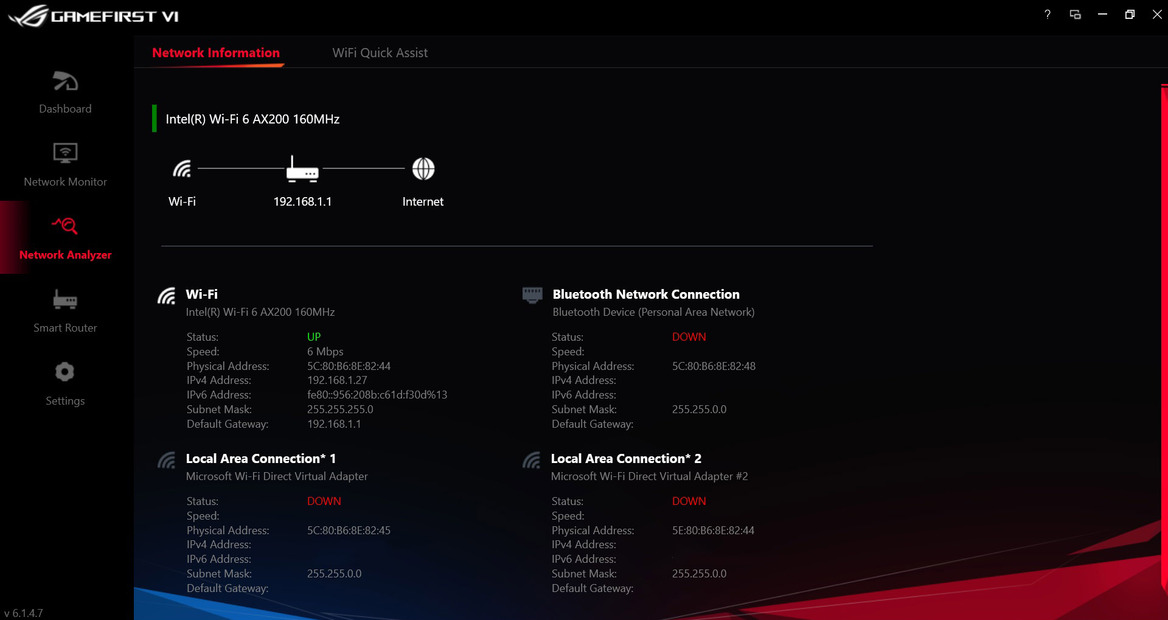Click the Bluetooth Device (Personal Area Network) text
The width and height of the screenshot is (1168, 620).
(x=653, y=312)
